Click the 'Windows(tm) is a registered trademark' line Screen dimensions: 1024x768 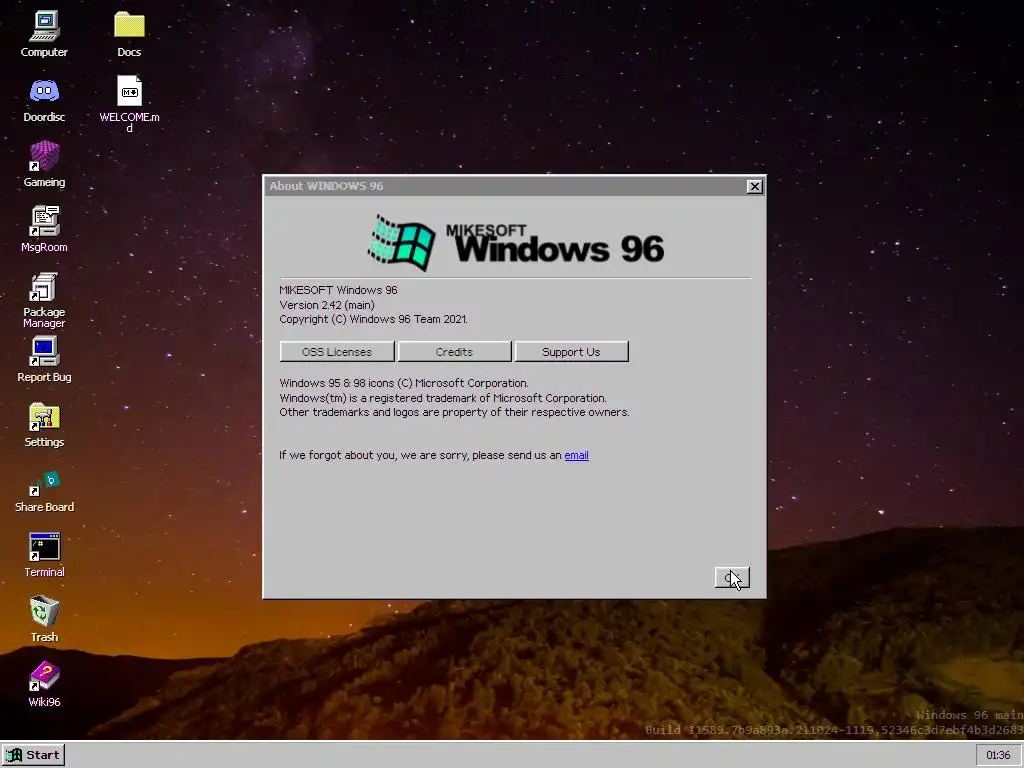point(443,398)
